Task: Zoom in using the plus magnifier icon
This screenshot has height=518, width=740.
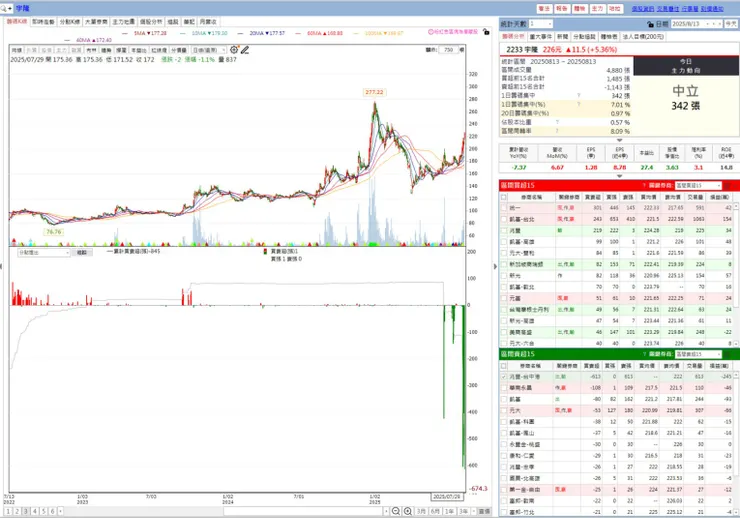Action: [408, 511]
